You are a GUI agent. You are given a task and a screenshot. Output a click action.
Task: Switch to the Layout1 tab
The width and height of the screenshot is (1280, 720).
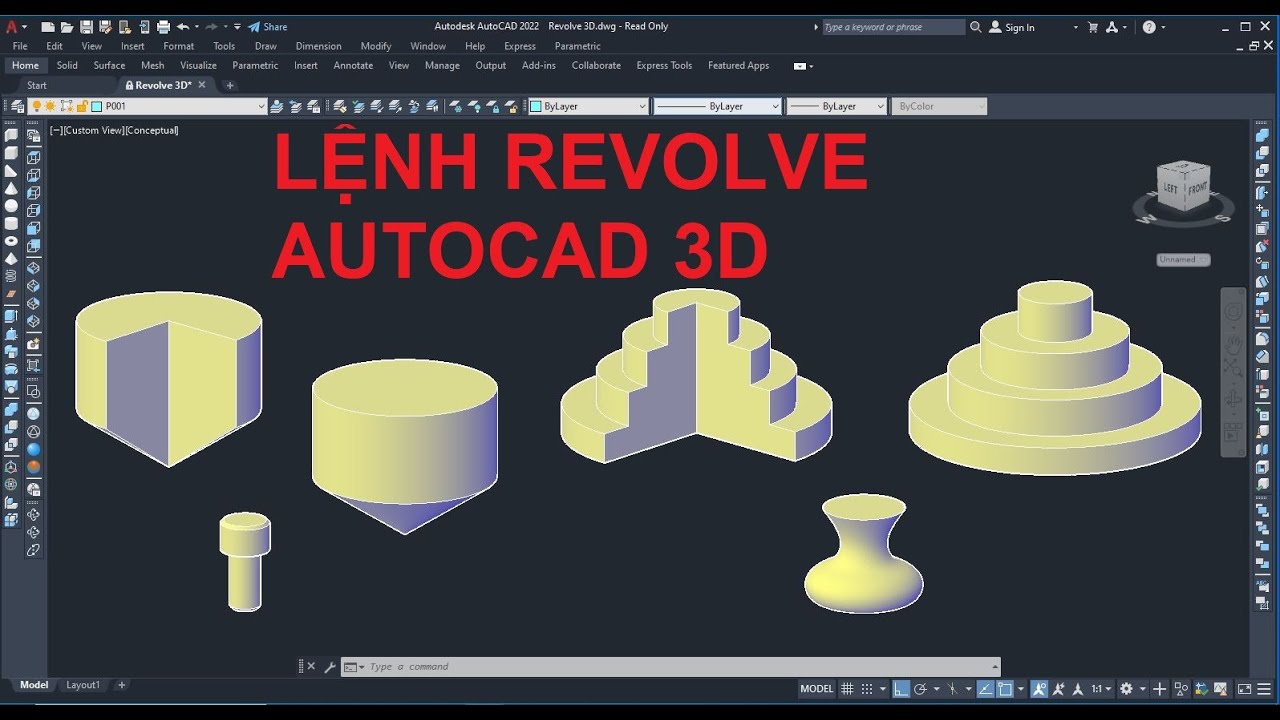point(83,685)
